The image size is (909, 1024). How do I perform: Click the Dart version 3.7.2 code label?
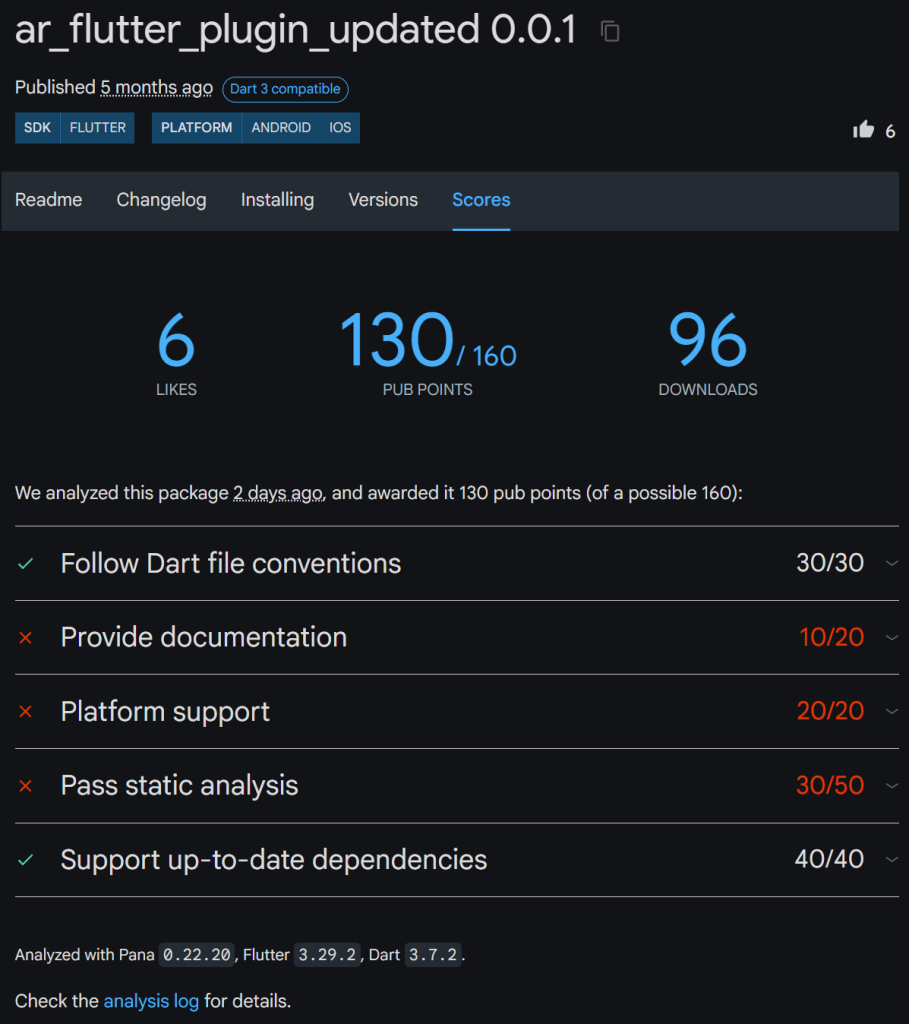433,955
